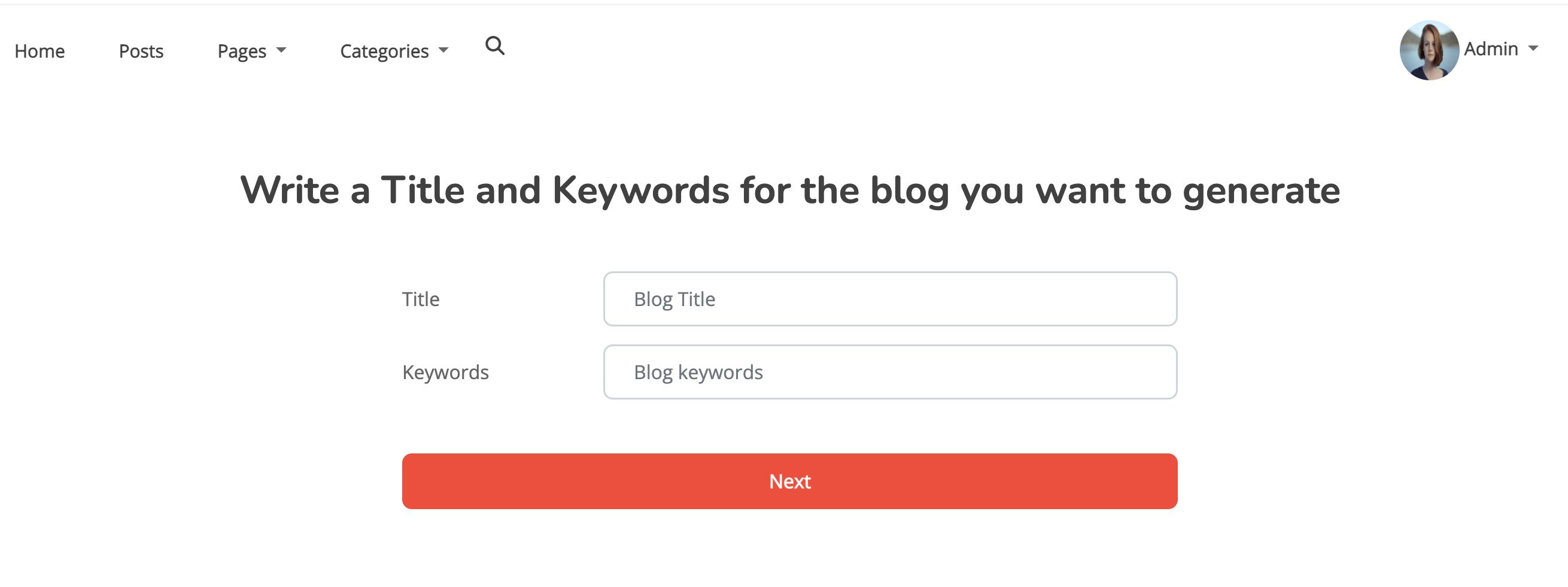
Task: Focus the Blog Title input field
Action: 889,299
